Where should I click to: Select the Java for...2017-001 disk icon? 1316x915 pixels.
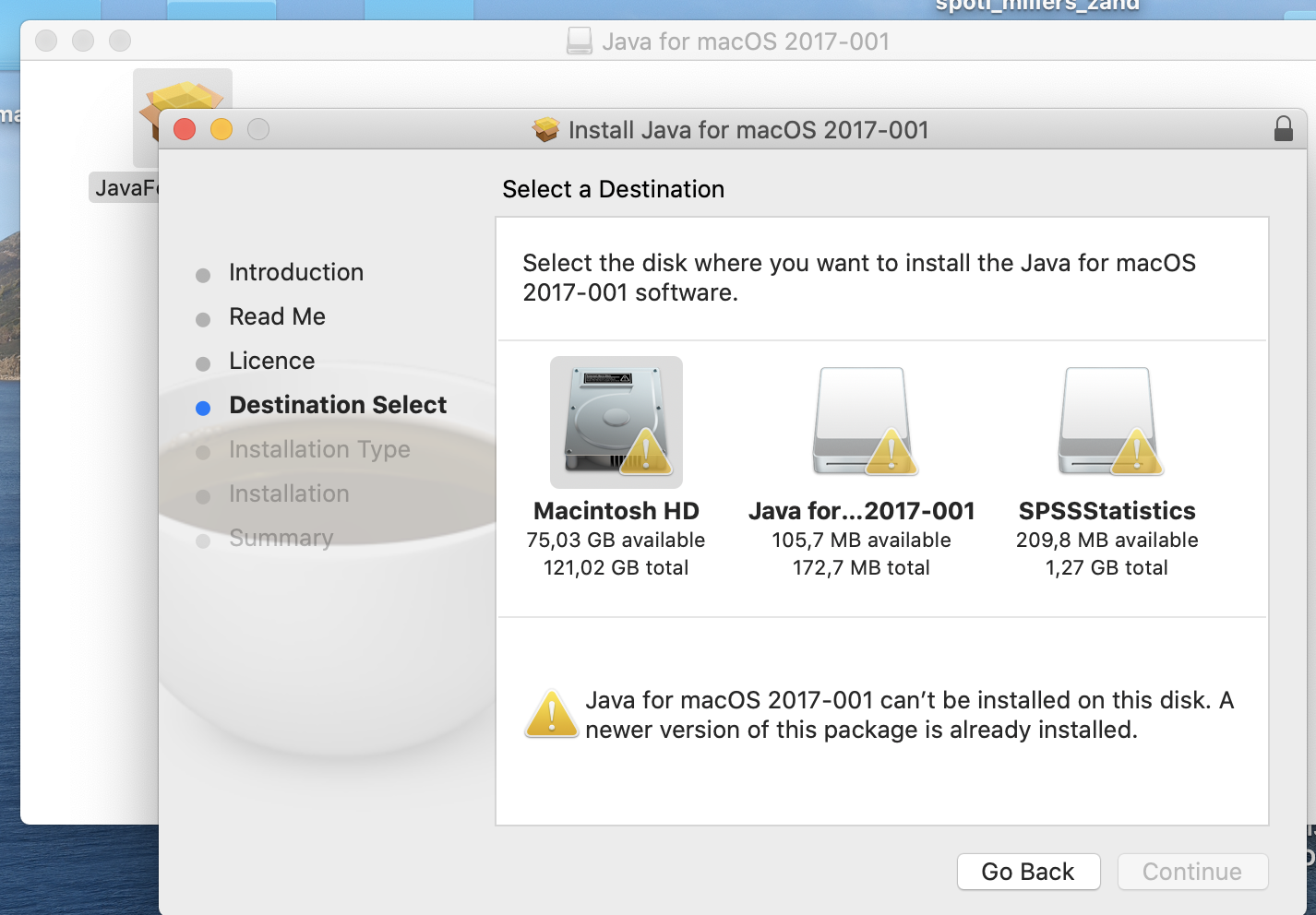click(862, 422)
